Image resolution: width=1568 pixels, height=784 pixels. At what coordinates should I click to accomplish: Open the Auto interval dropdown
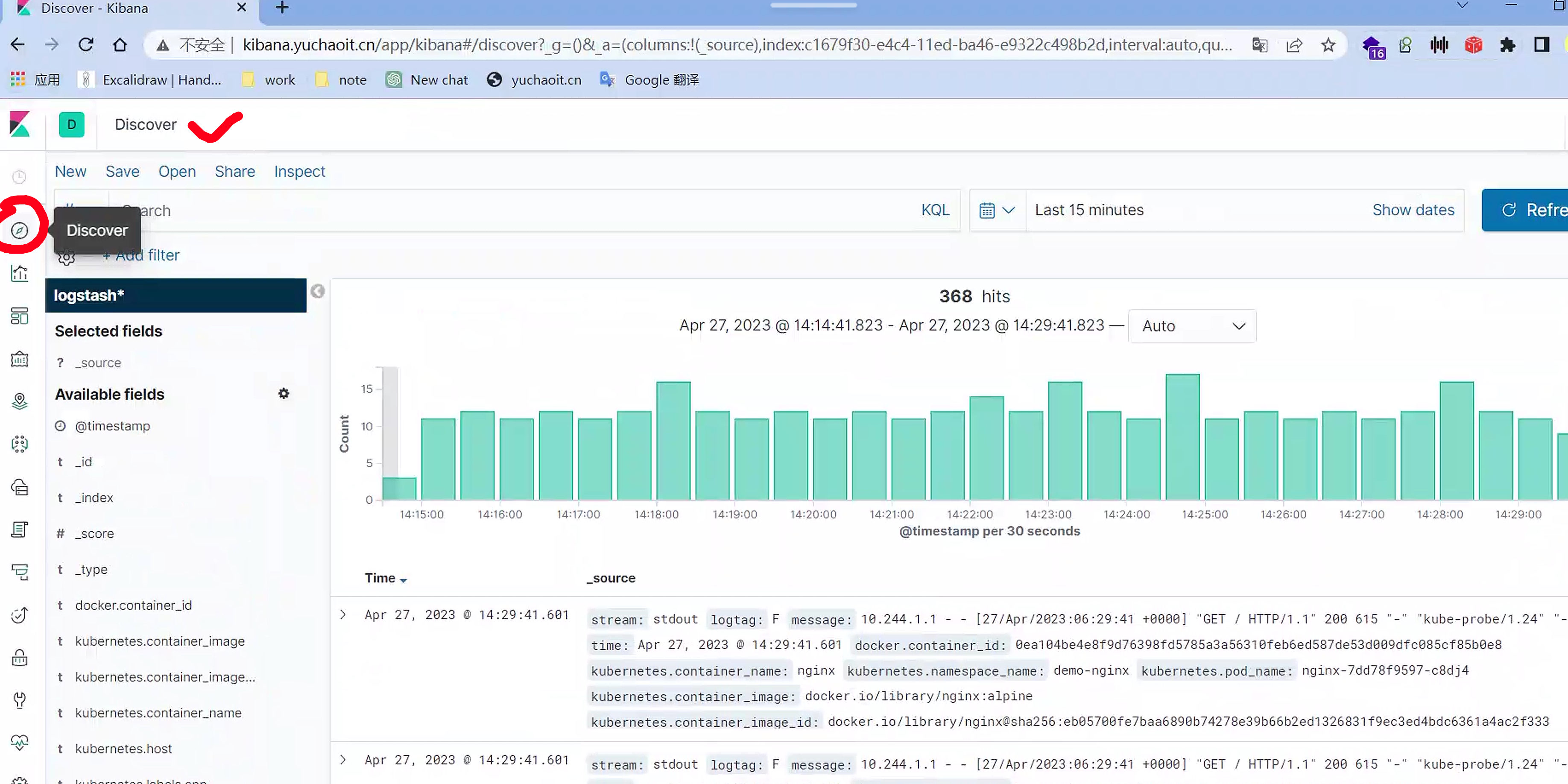click(x=1191, y=326)
